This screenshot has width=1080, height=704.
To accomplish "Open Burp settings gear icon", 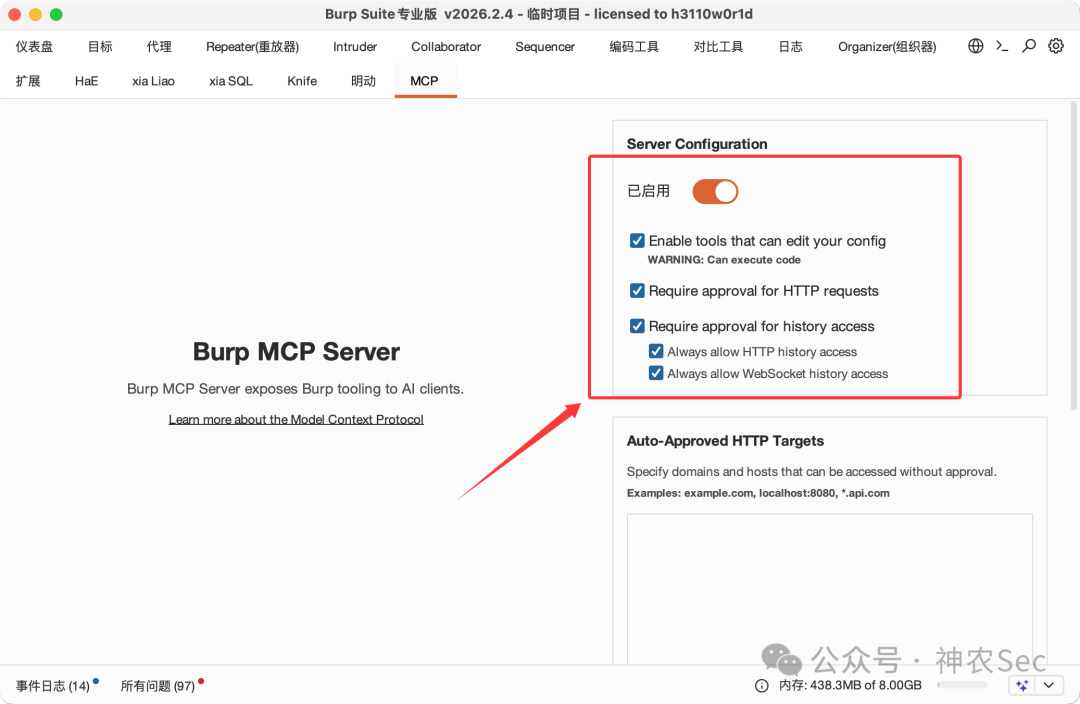I will point(1056,46).
